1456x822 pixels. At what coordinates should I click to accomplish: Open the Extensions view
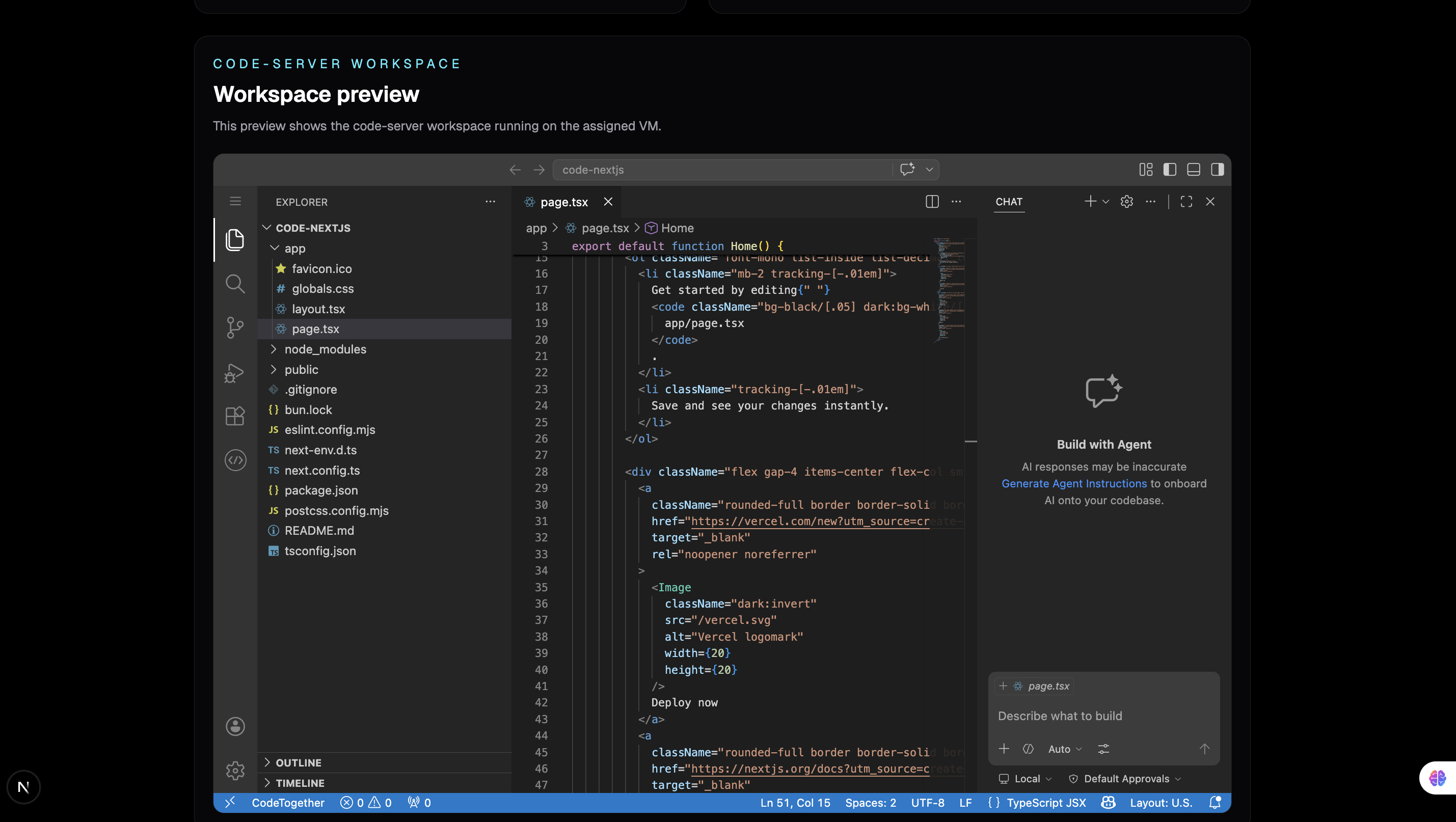234,417
